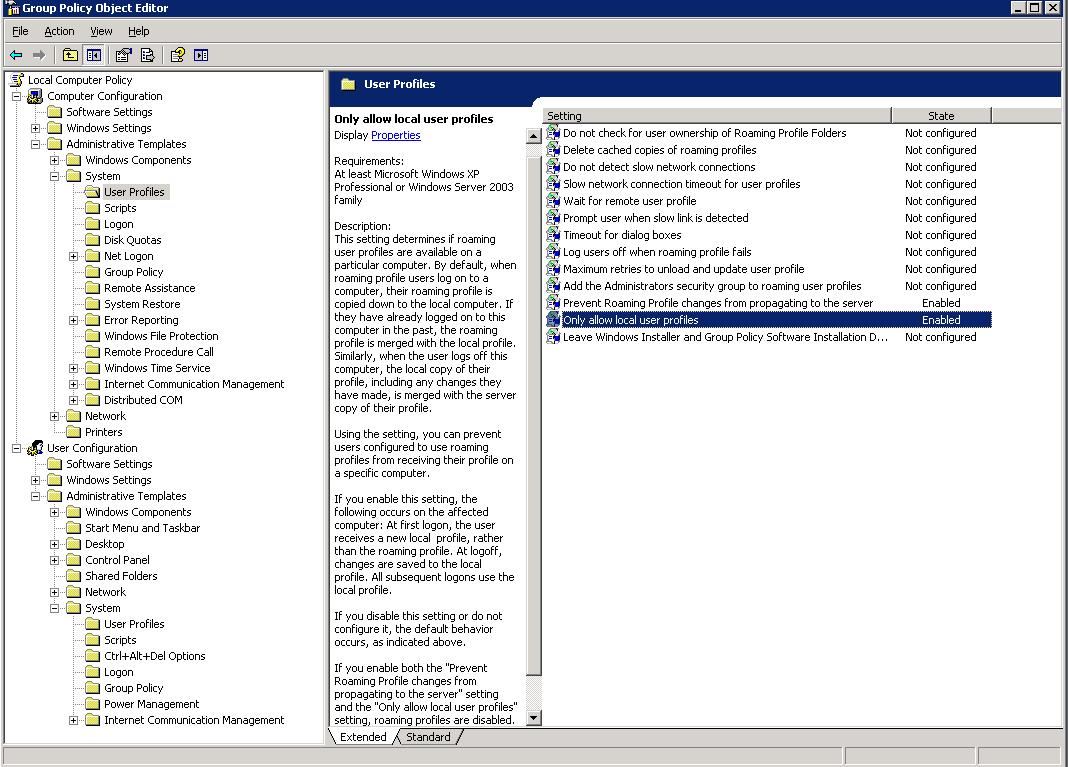Open Properties from the toolbar icon
The height and width of the screenshot is (767, 1068).
click(124, 55)
